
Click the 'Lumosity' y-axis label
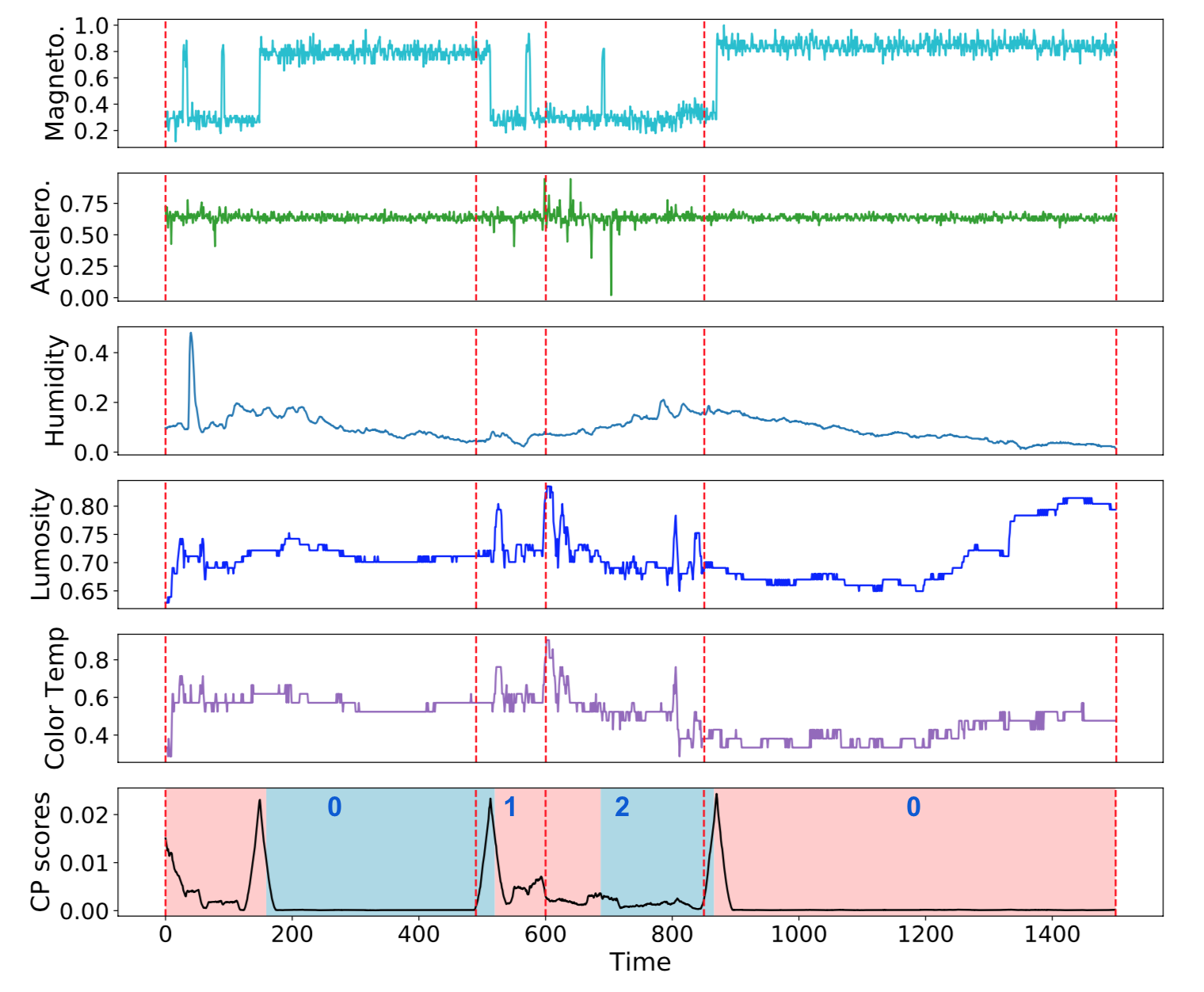(x=40, y=544)
